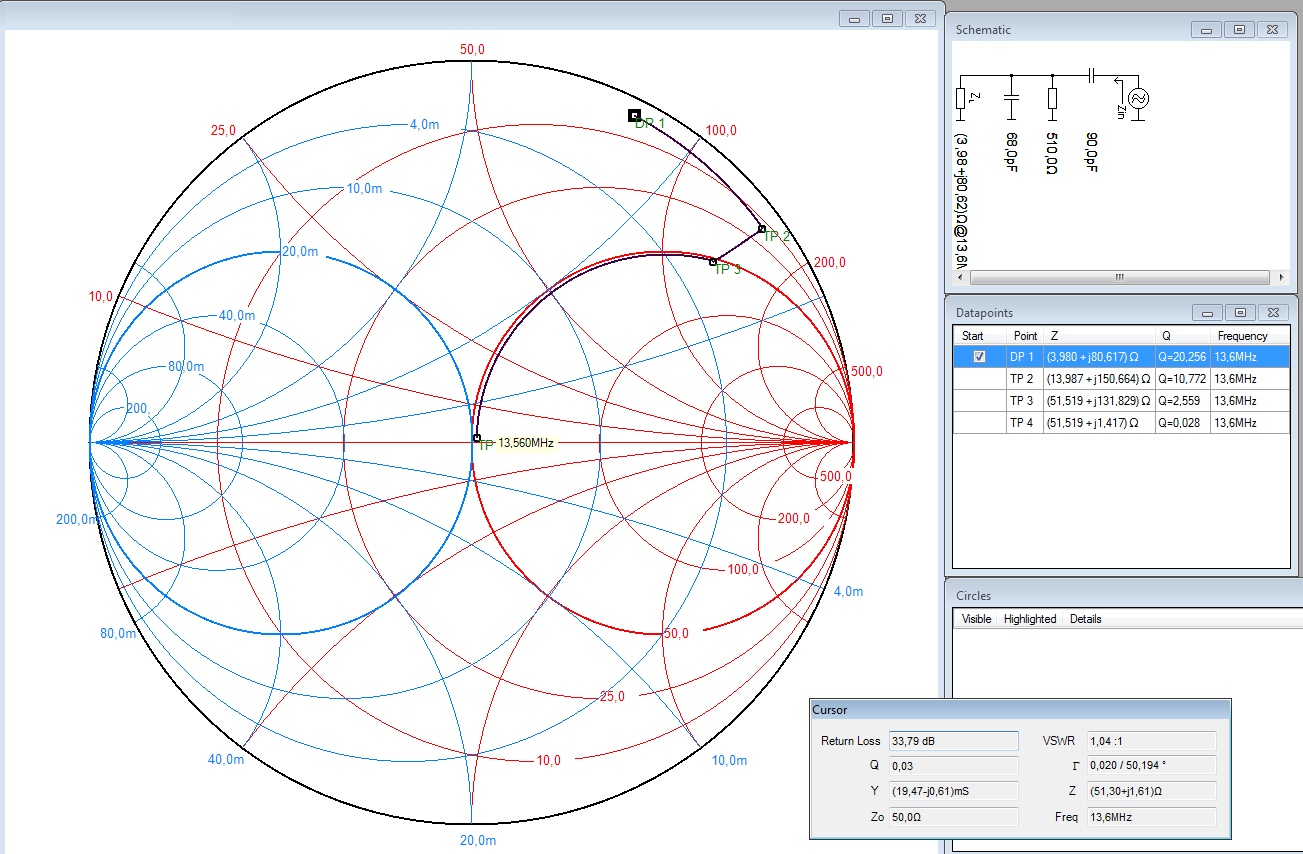Click the Return Loss field showing 33,79 dB
1303x854 pixels.
point(953,741)
